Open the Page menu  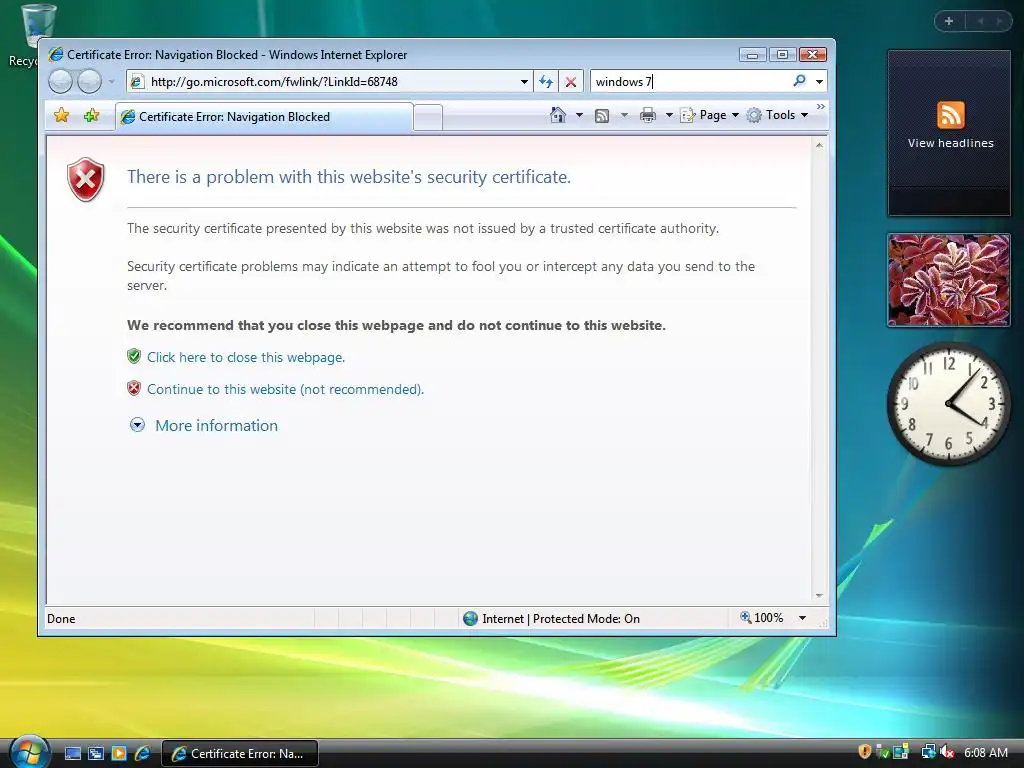710,115
